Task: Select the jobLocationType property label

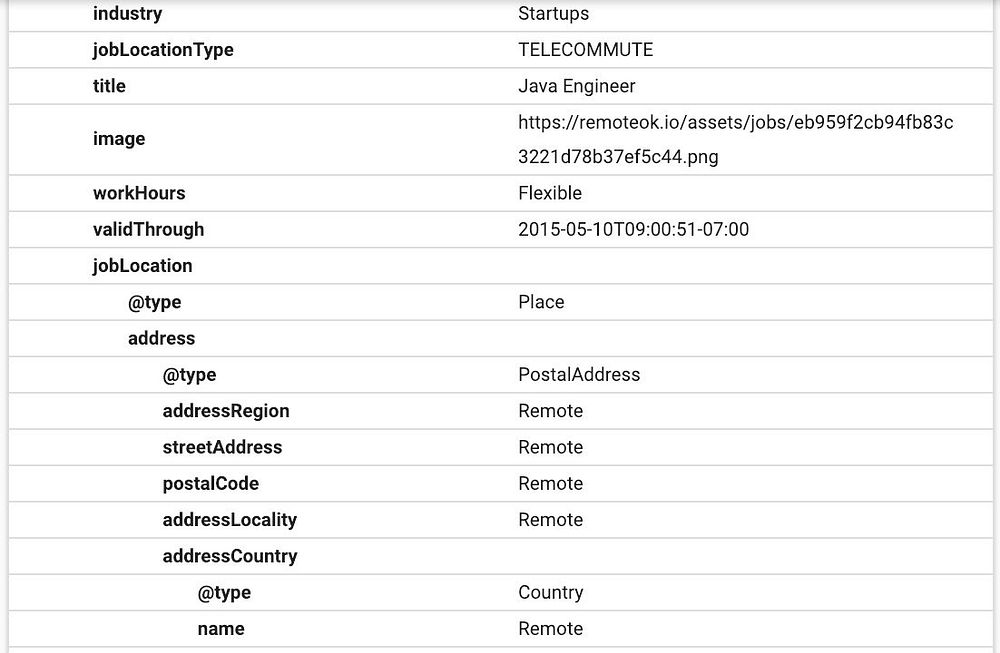Action: [x=163, y=50]
